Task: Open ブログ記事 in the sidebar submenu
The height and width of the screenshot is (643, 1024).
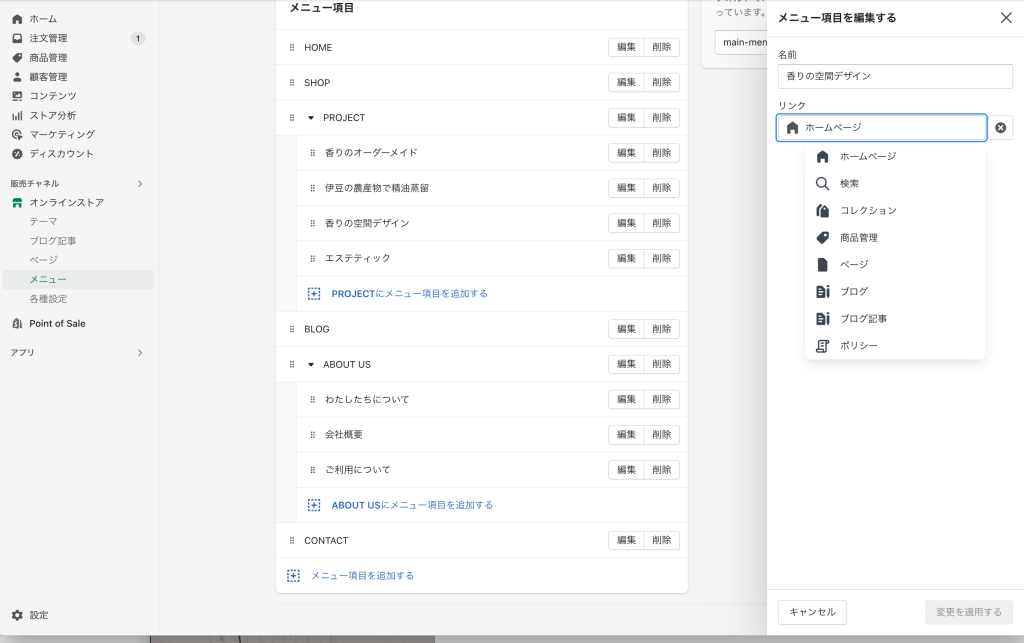Action: (53, 241)
